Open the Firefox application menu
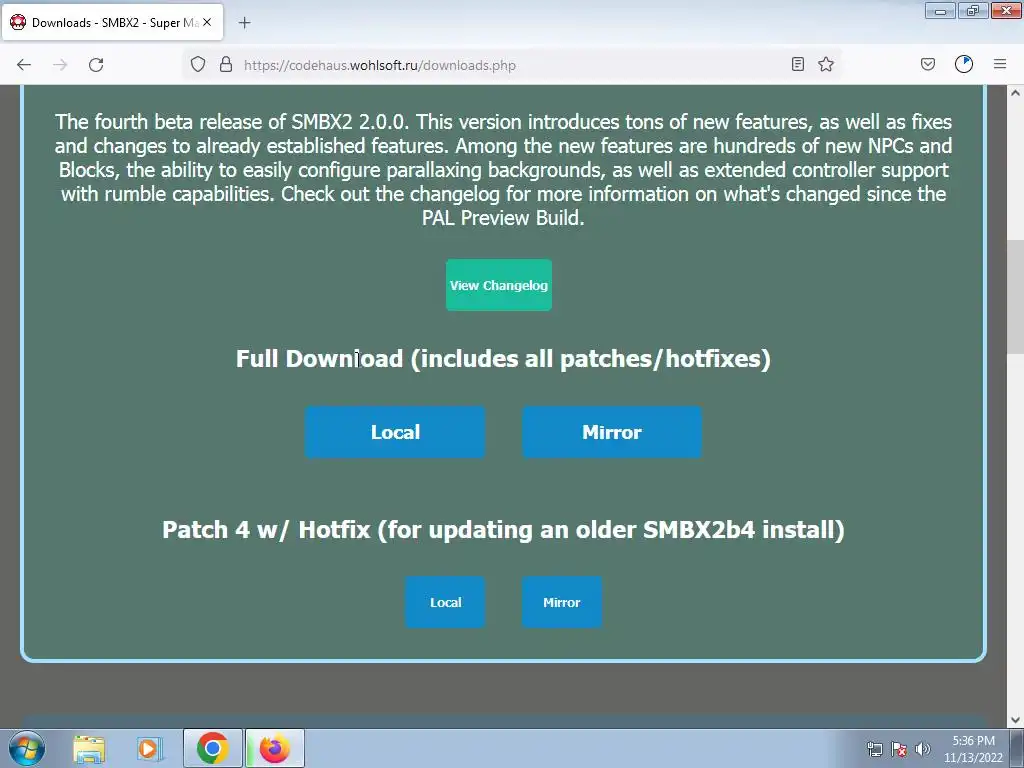Image resolution: width=1024 pixels, height=768 pixels. pyautogui.click(x=1000, y=64)
